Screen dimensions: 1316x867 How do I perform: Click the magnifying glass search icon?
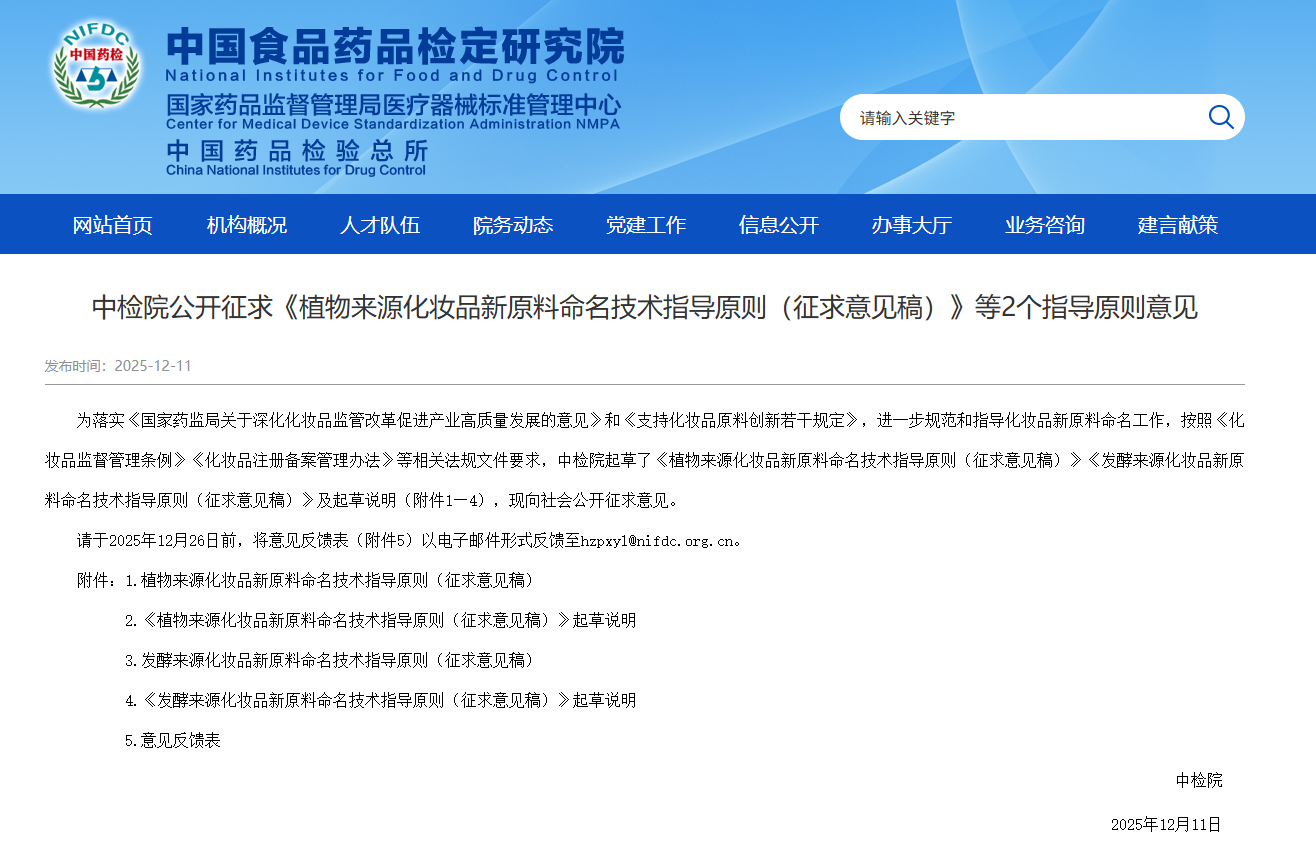[1220, 117]
